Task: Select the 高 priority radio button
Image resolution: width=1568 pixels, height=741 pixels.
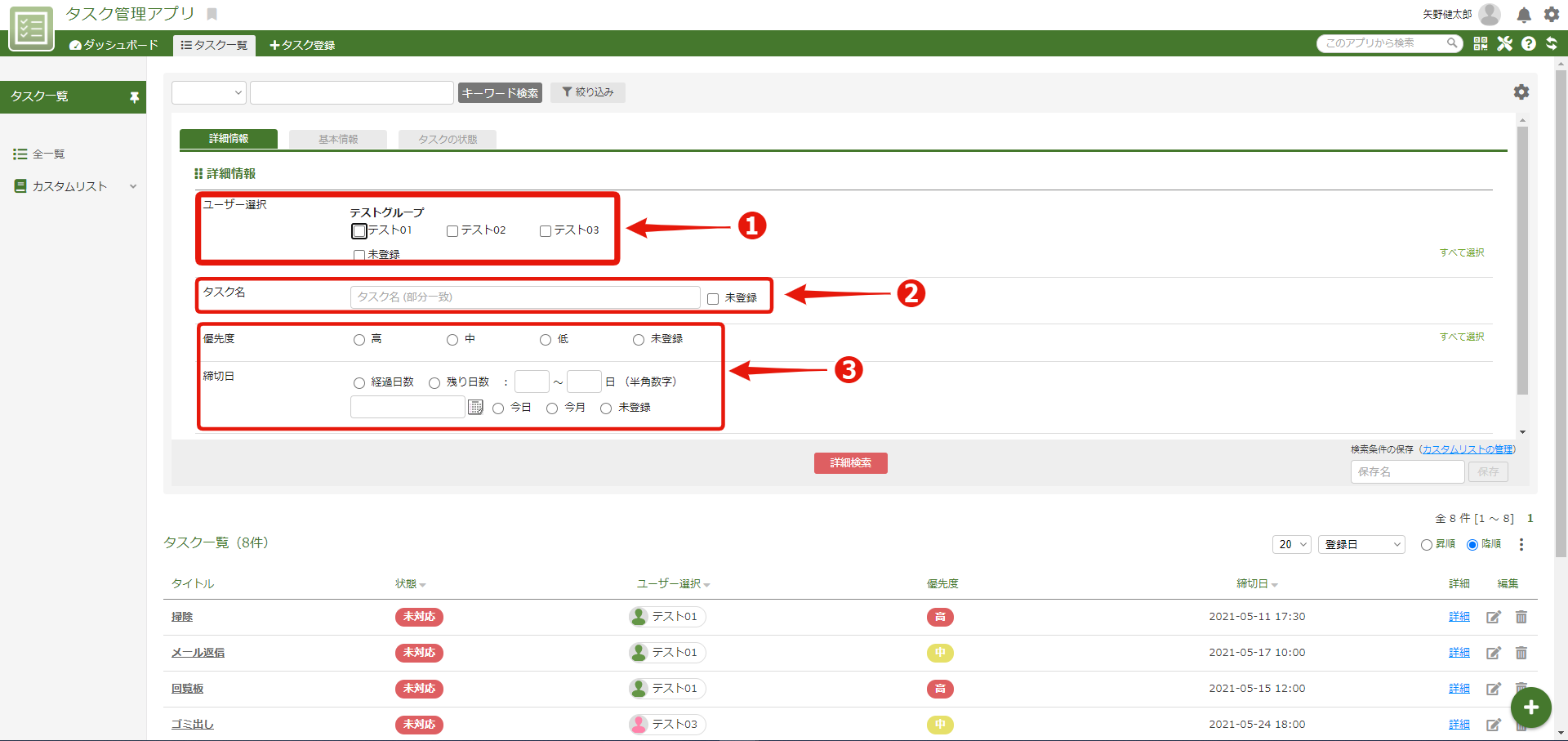Action: point(359,339)
